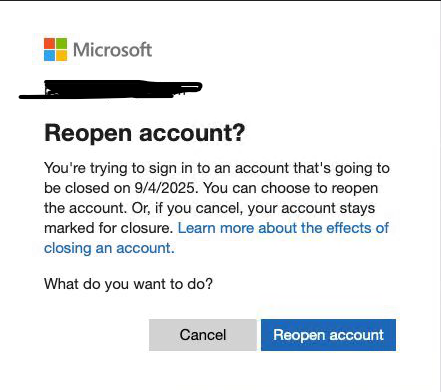Click the "marked for closure." text
The image size is (441, 392).
(x=109, y=228)
